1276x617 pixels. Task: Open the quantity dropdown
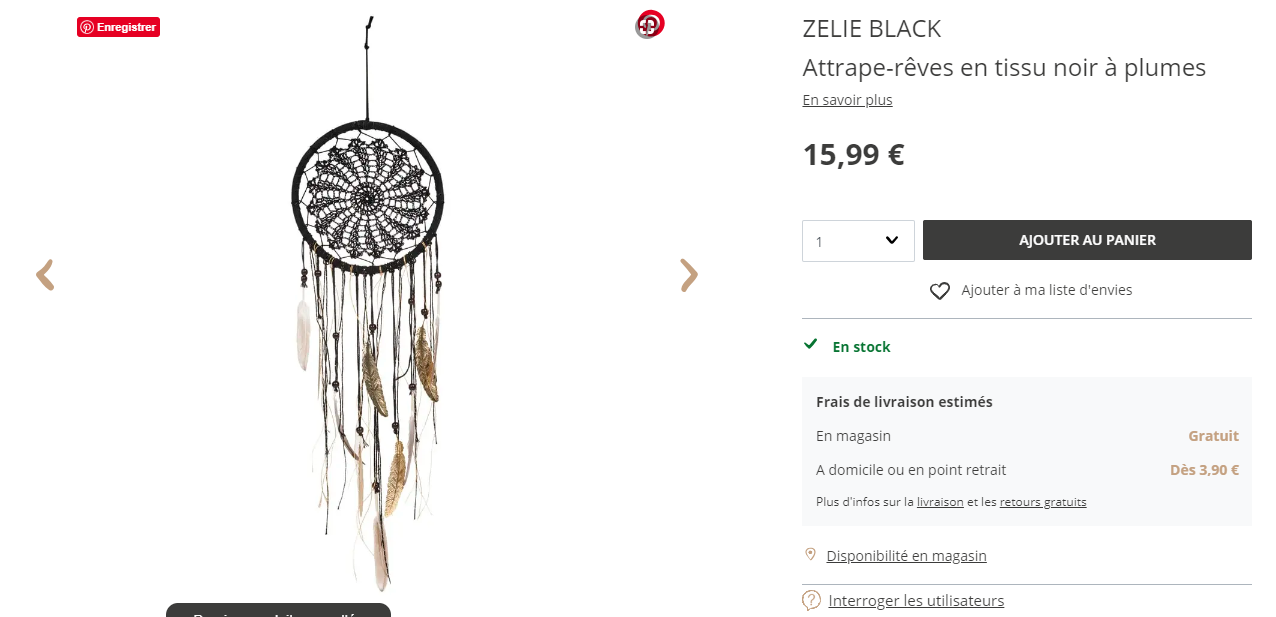click(858, 241)
